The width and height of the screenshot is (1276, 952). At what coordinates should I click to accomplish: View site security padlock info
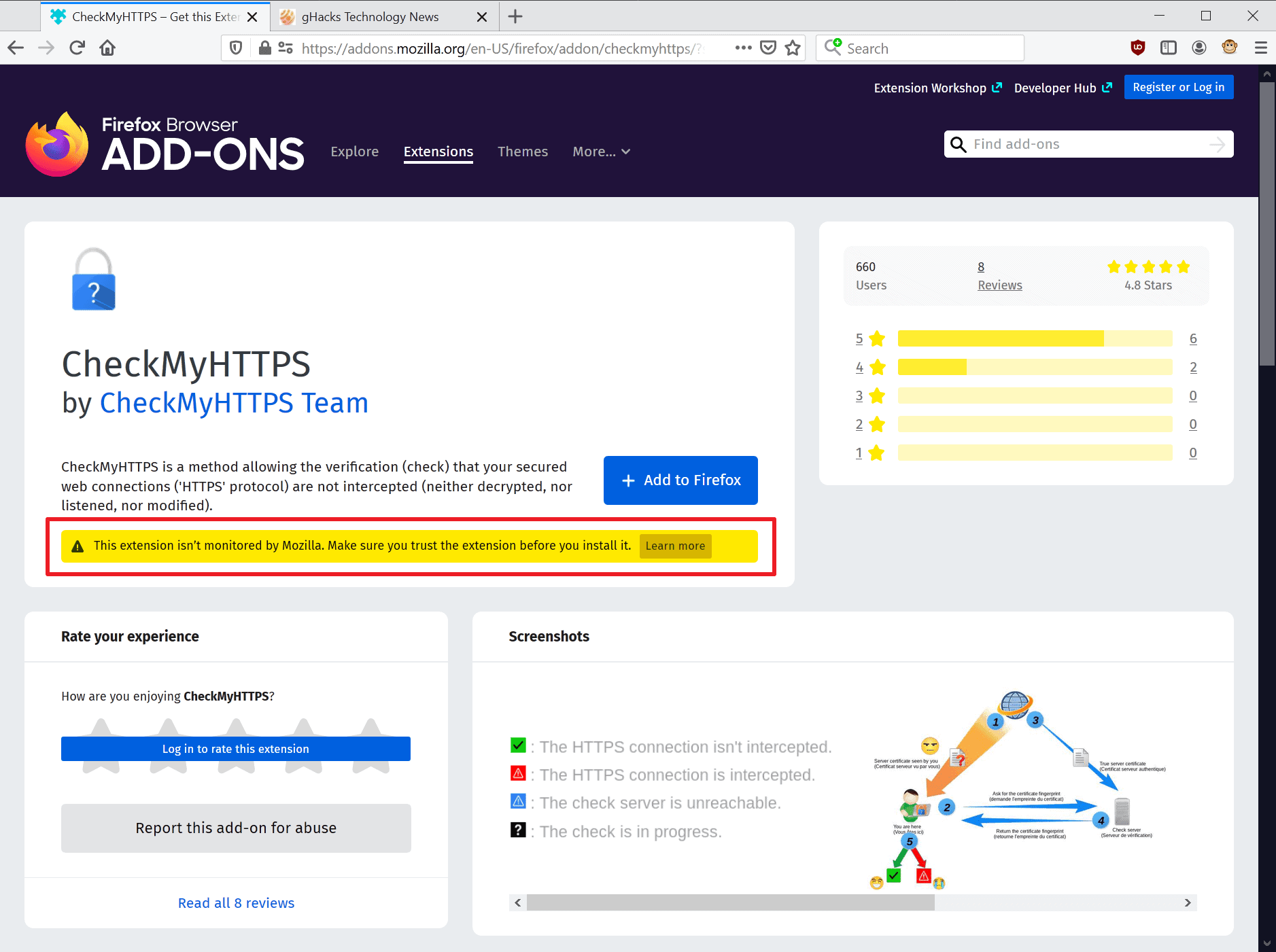[265, 48]
